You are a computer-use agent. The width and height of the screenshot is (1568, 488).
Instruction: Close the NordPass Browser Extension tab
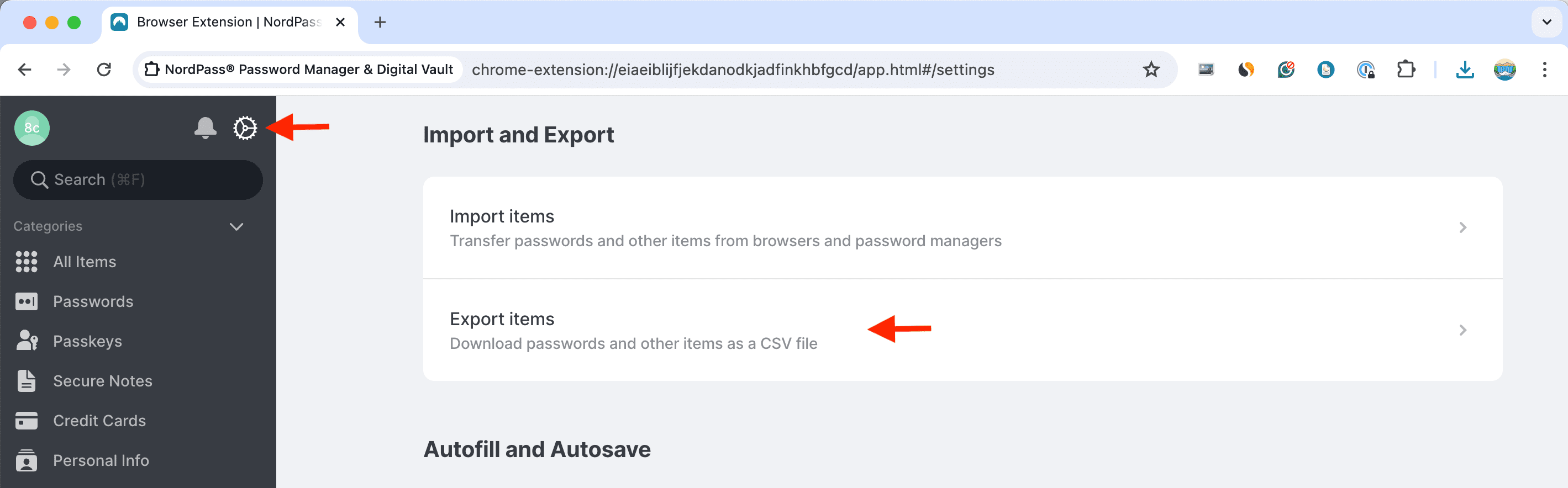(340, 23)
